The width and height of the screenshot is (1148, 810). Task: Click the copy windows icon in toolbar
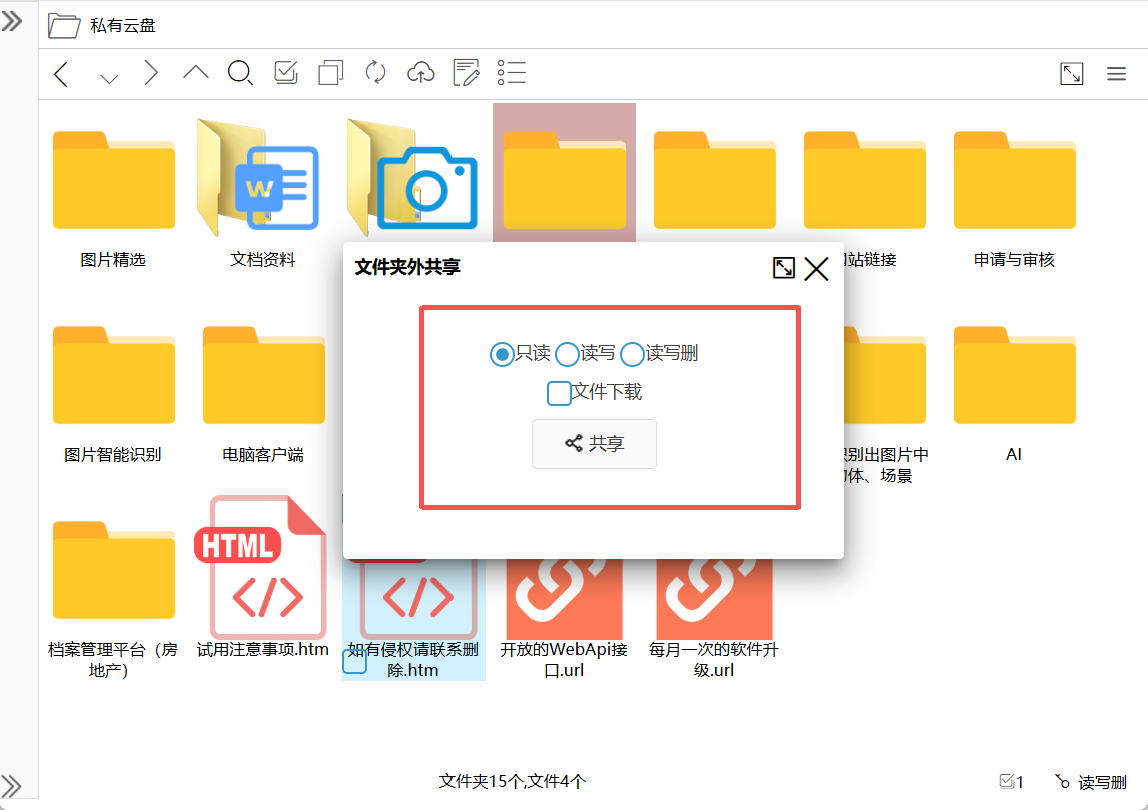point(330,73)
